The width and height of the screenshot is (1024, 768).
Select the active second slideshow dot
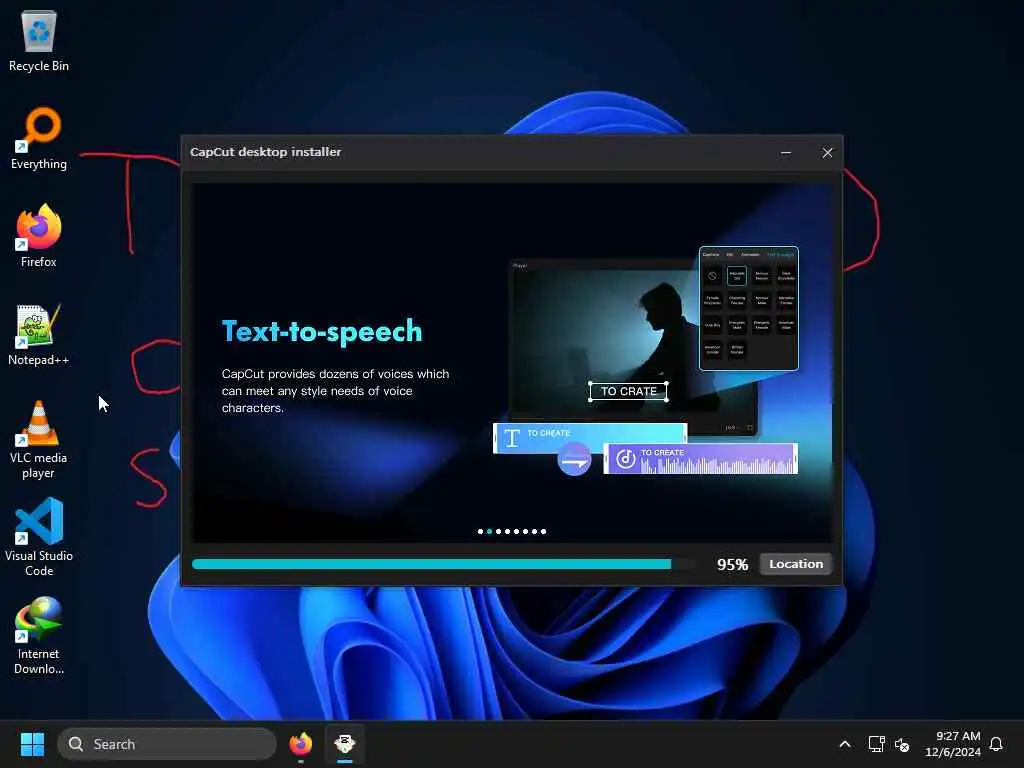pos(490,532)
